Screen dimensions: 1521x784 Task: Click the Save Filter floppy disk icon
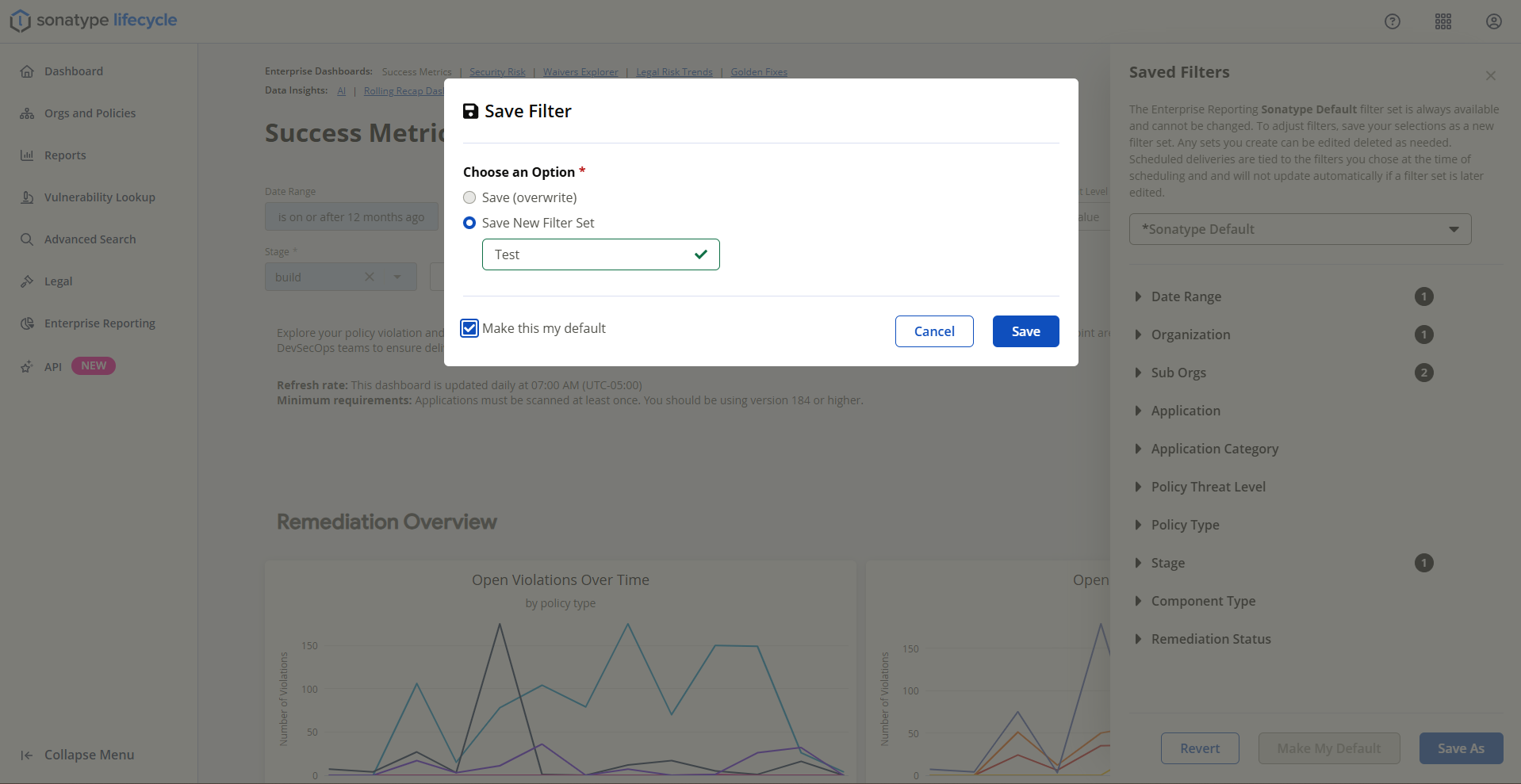coord(471,111)
